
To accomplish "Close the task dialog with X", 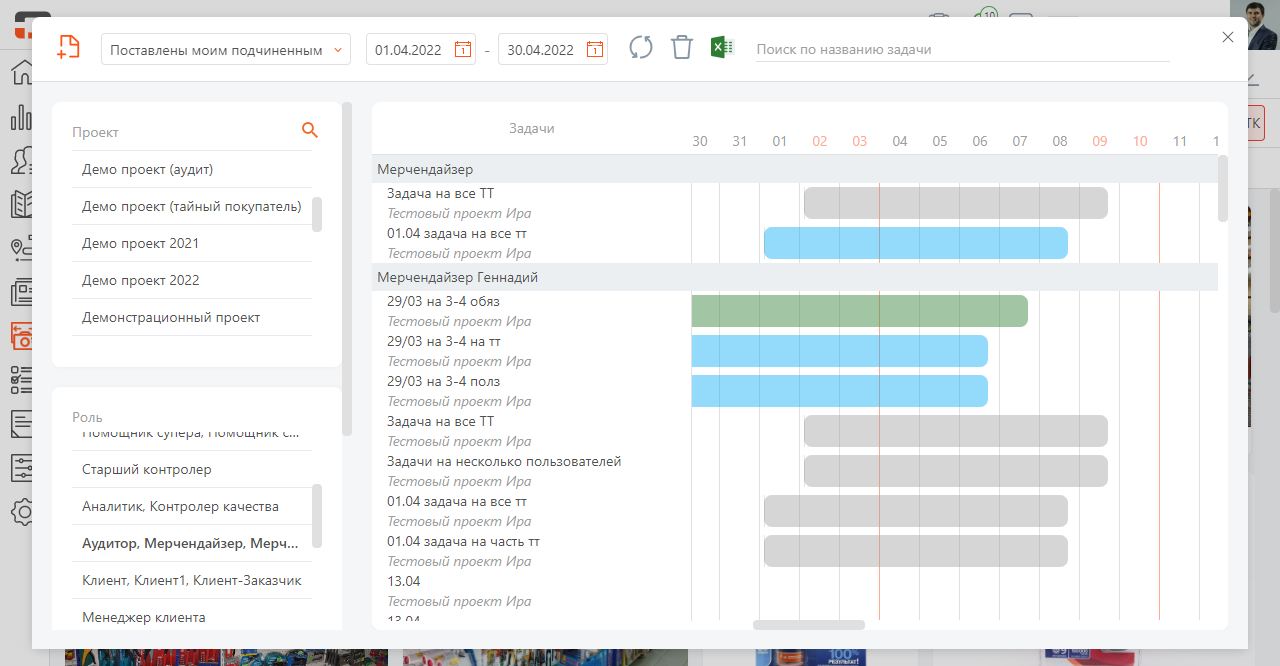I will 1228,37.
